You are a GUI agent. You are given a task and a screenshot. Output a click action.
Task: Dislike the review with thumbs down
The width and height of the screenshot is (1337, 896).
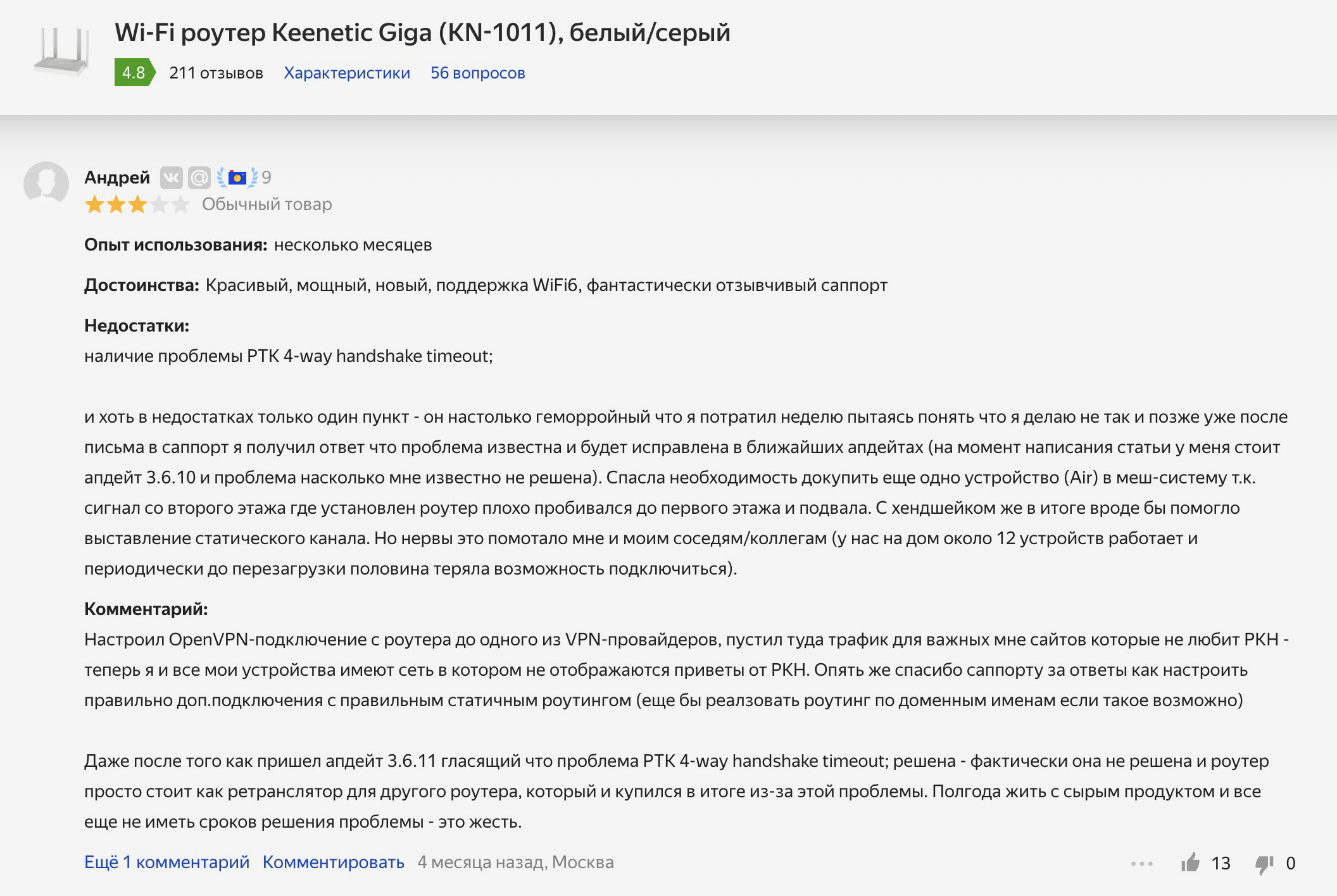[x=1264, y=864]
